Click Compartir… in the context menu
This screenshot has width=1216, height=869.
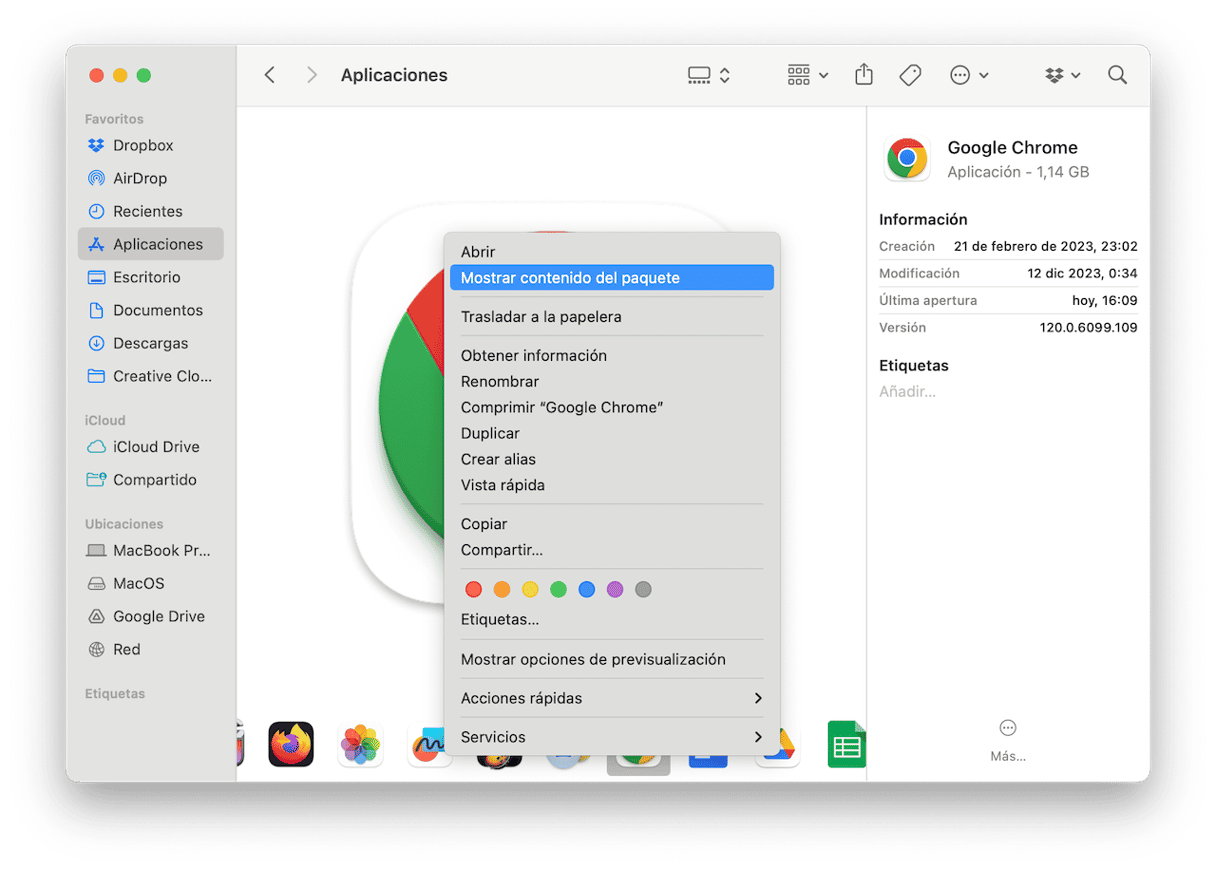[x=612, y=550]
